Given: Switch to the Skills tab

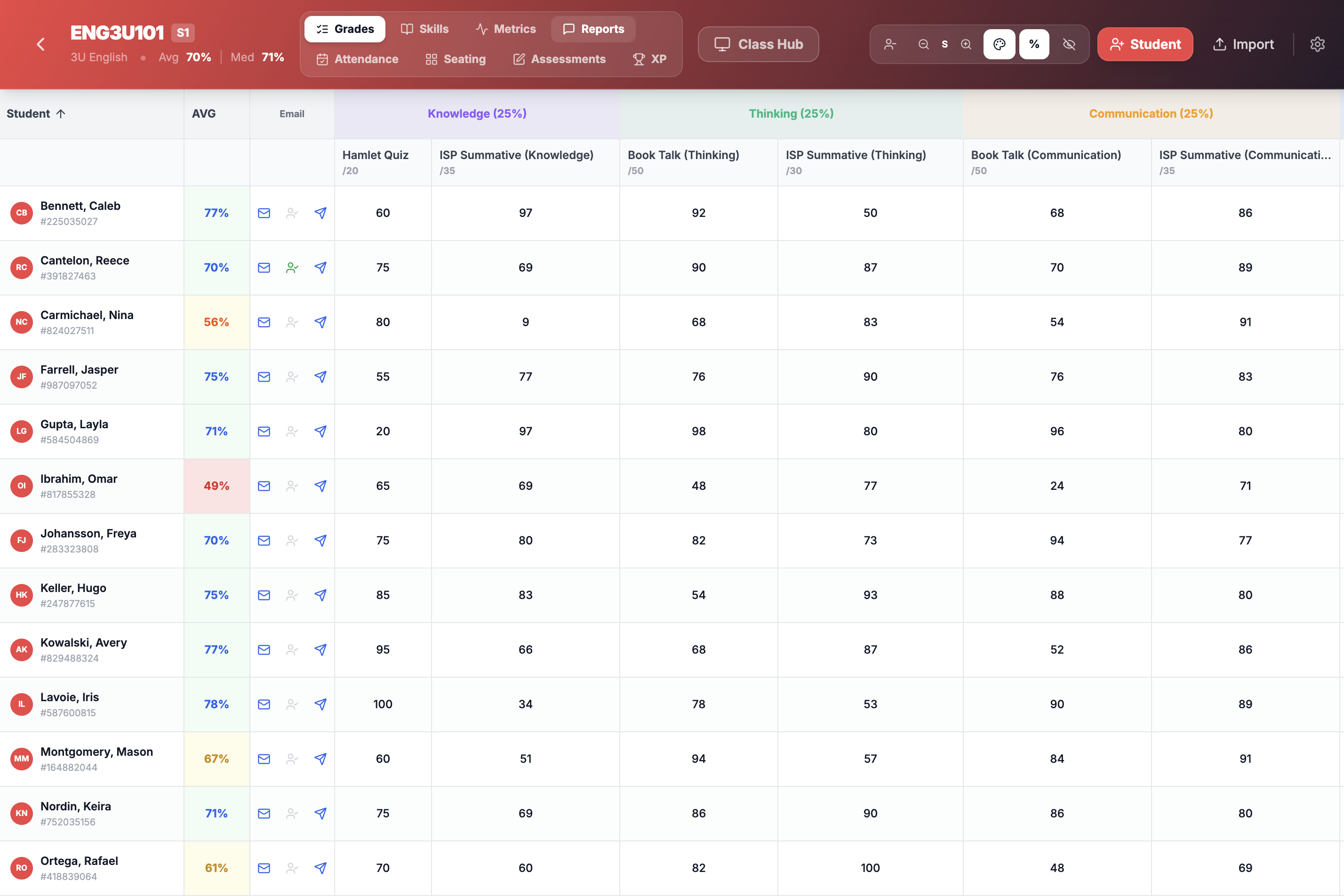Looking at the screenshot, I should 424,29.
